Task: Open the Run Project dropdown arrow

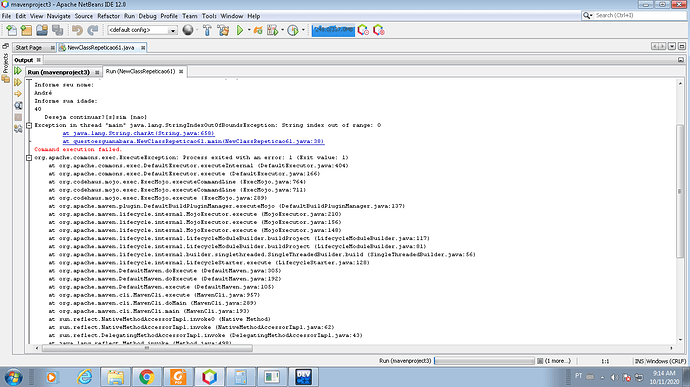Action: pyautogui.click(x=249, y=30)
